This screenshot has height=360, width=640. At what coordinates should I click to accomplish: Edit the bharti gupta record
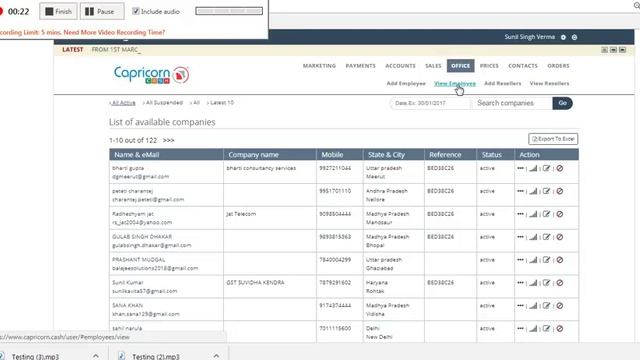[547, 168]
